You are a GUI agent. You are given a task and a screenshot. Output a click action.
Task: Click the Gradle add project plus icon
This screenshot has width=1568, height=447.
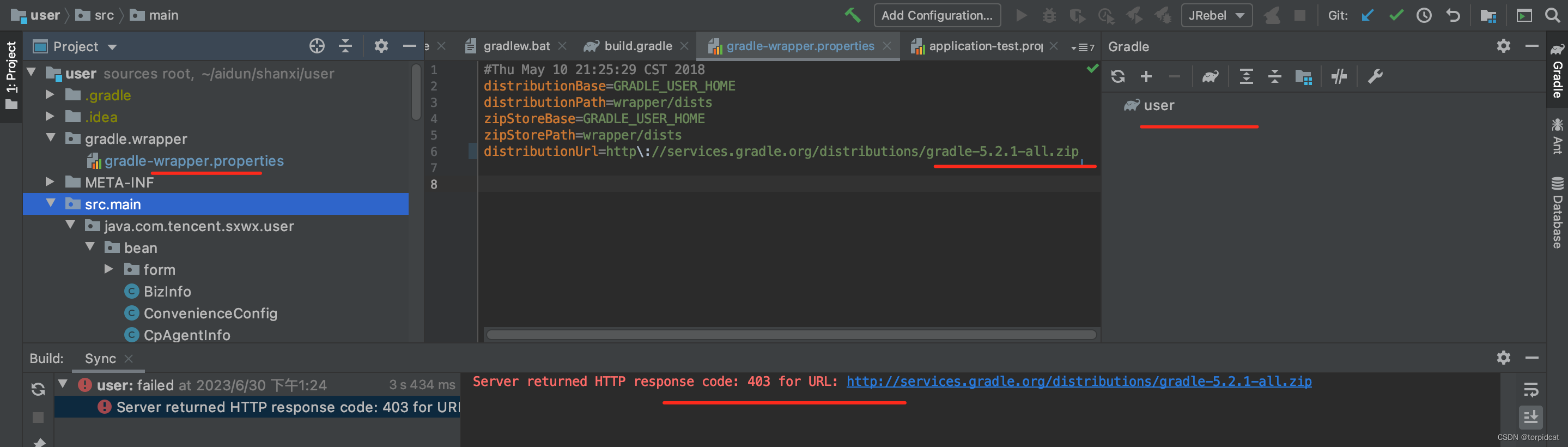1146,76
